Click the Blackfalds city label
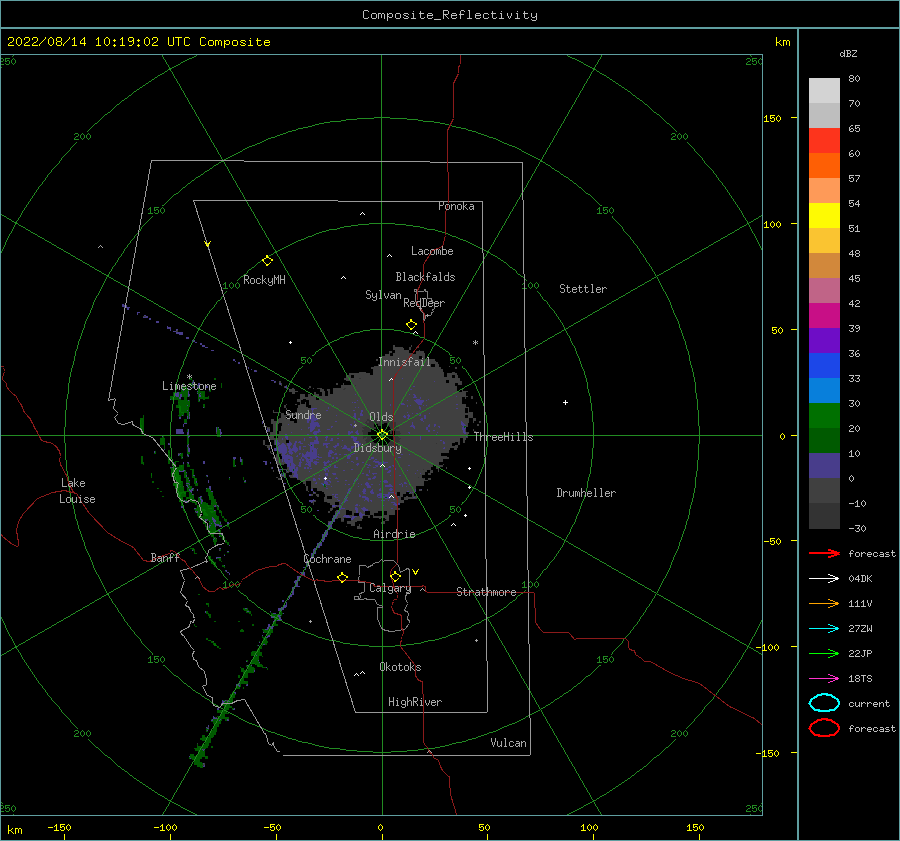Viewport: 900px width, 841px height. [x=425, y=277]
